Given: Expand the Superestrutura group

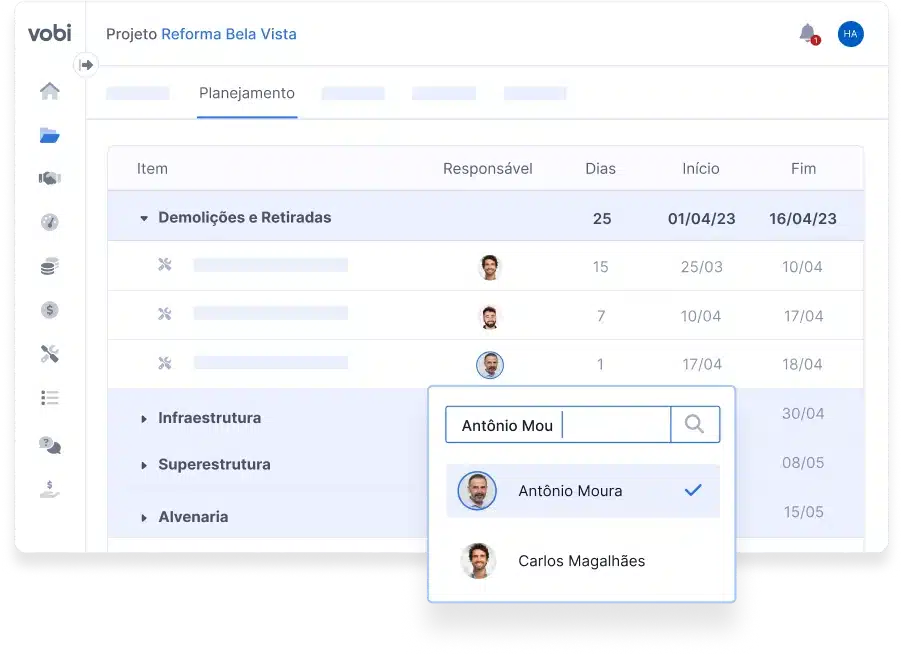Looking at the screenshot, I should tap(144, 466).
